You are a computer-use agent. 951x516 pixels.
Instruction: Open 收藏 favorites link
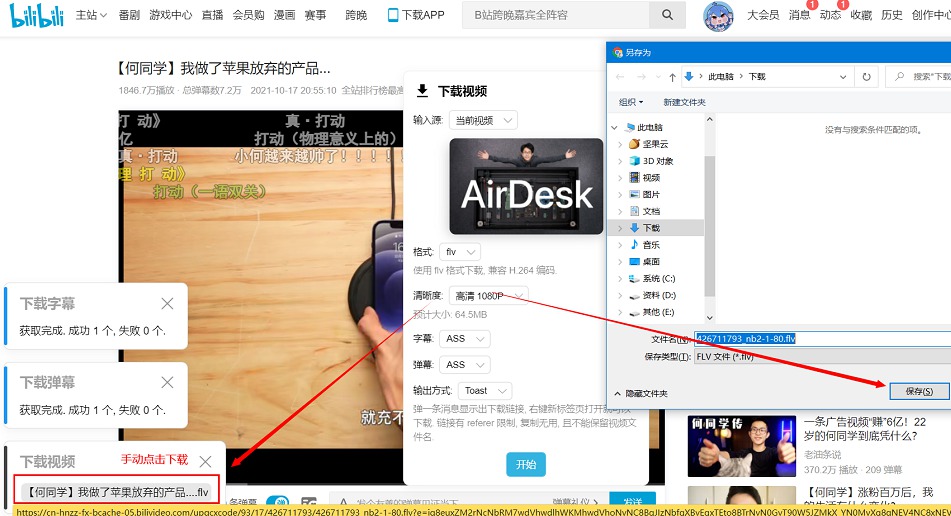(x=861, y=15)
